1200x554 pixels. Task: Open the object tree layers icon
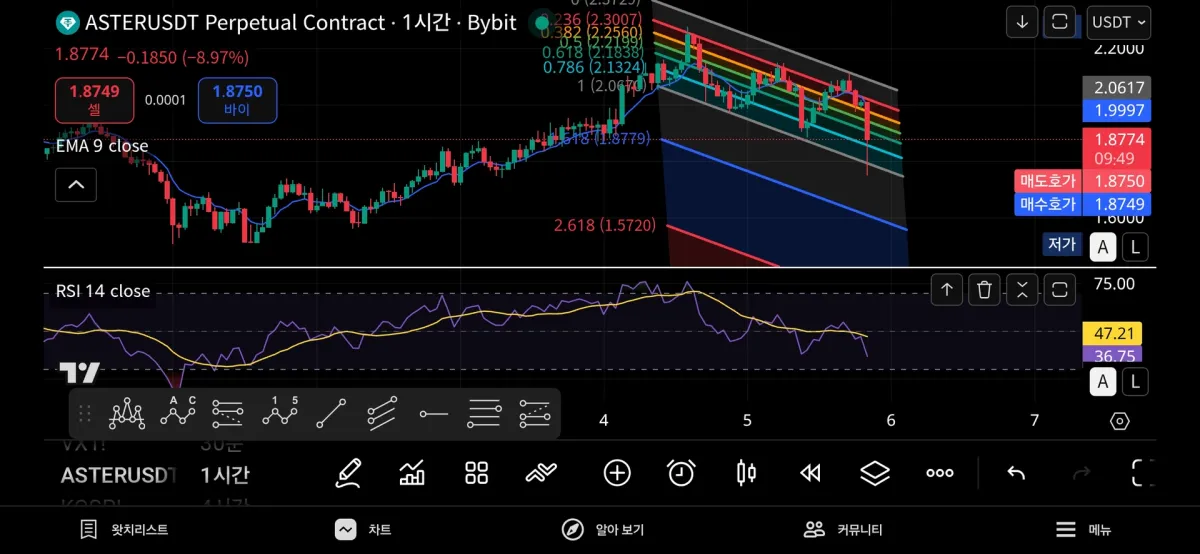pos(875,473)
